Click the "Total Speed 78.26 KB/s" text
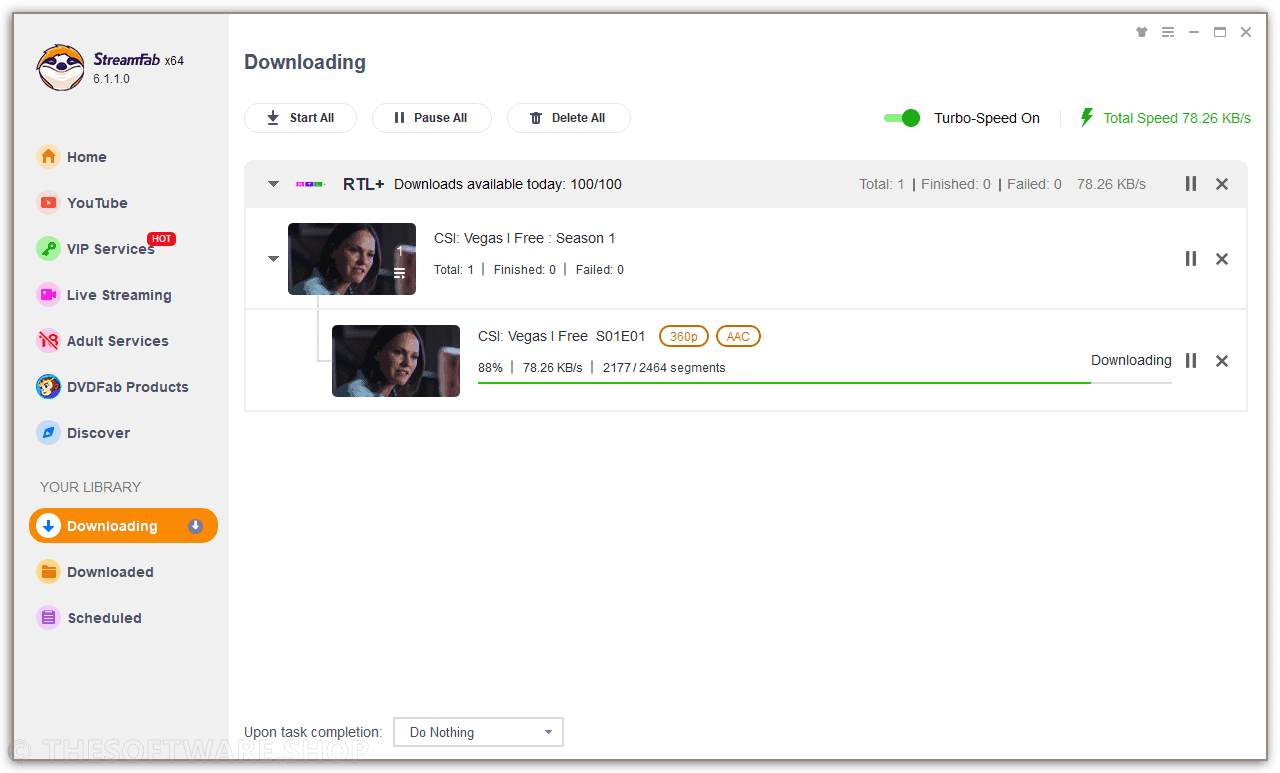1280x773 pixels. click(x=1177, y=118)
